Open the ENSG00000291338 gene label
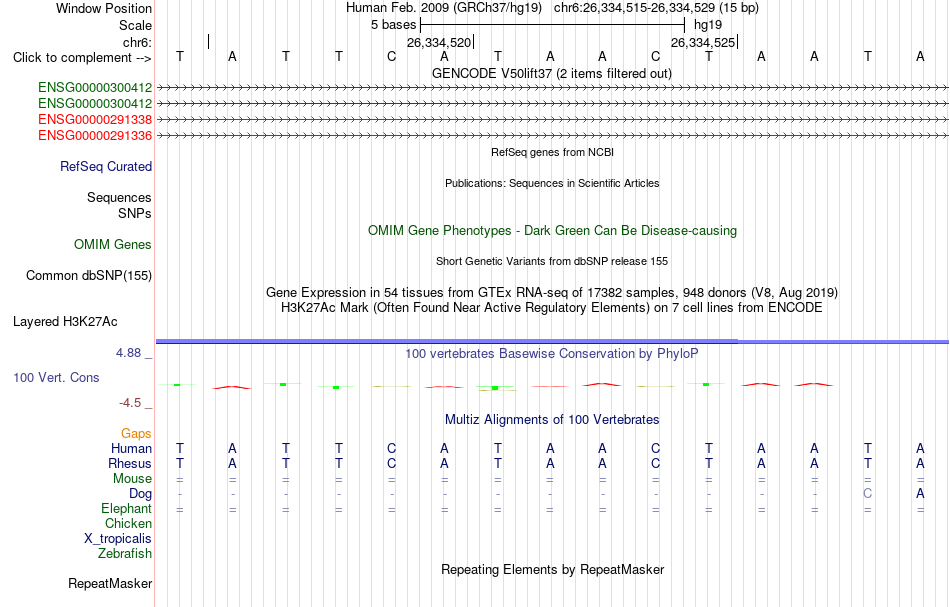 click(x=95, y=119)
